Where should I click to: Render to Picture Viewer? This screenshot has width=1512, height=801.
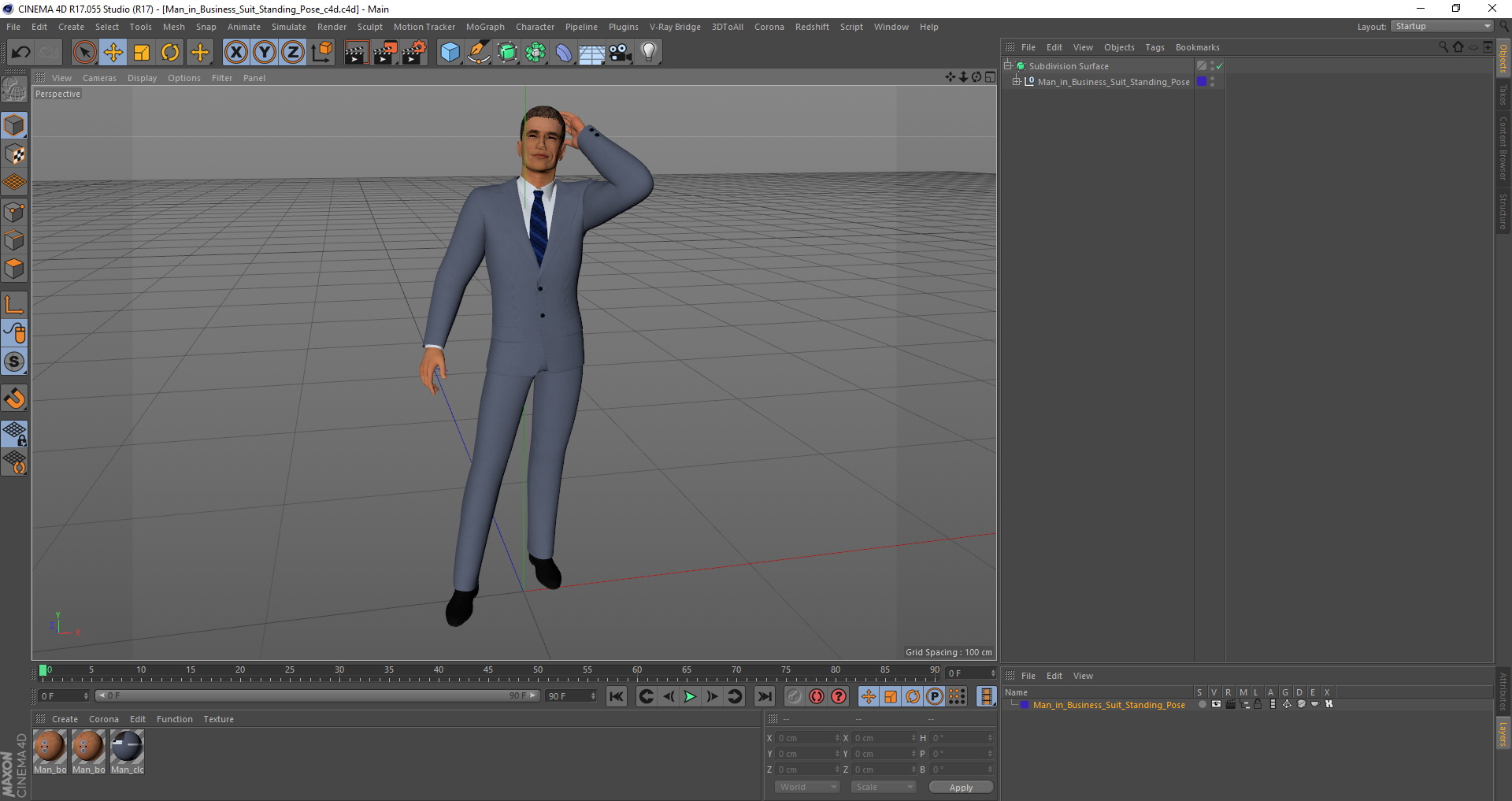click(385, 53)
